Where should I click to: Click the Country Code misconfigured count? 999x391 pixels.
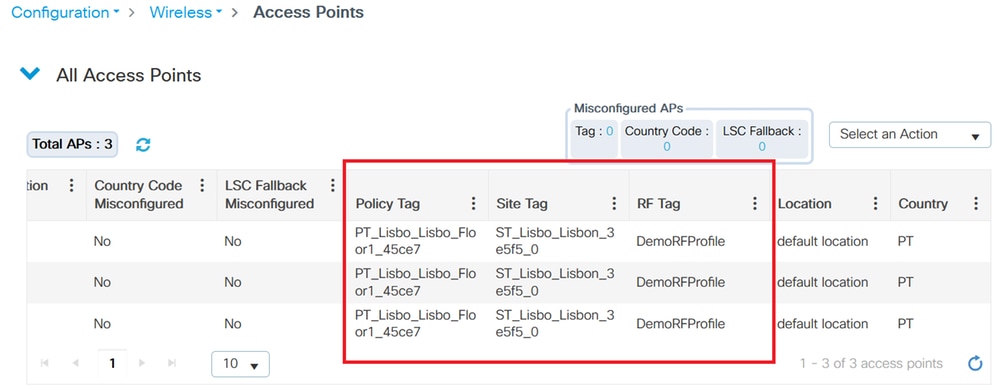pyautogui.click(x=666, y=146)
